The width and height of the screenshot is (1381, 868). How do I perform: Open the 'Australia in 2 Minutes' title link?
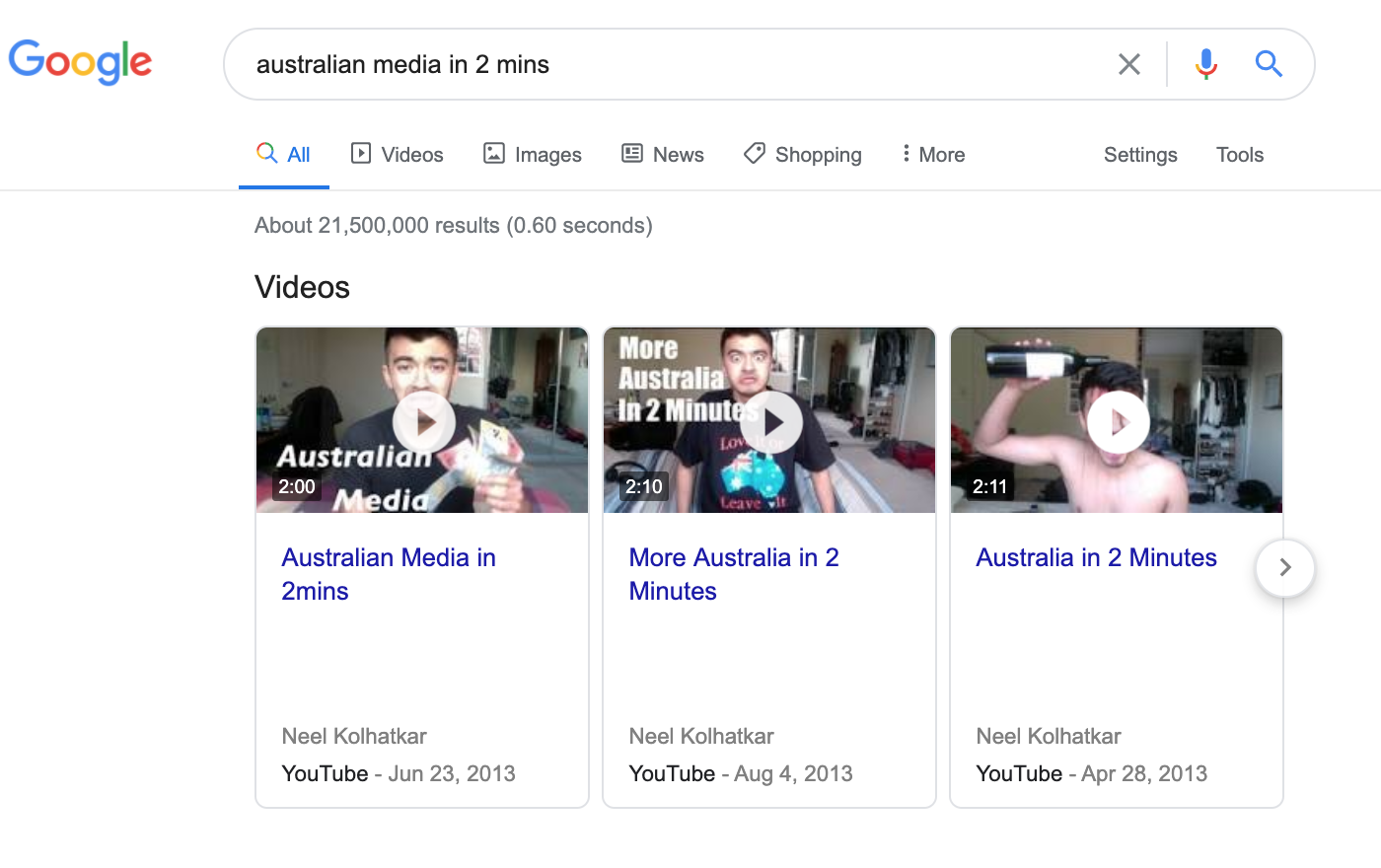[1096, 557]
